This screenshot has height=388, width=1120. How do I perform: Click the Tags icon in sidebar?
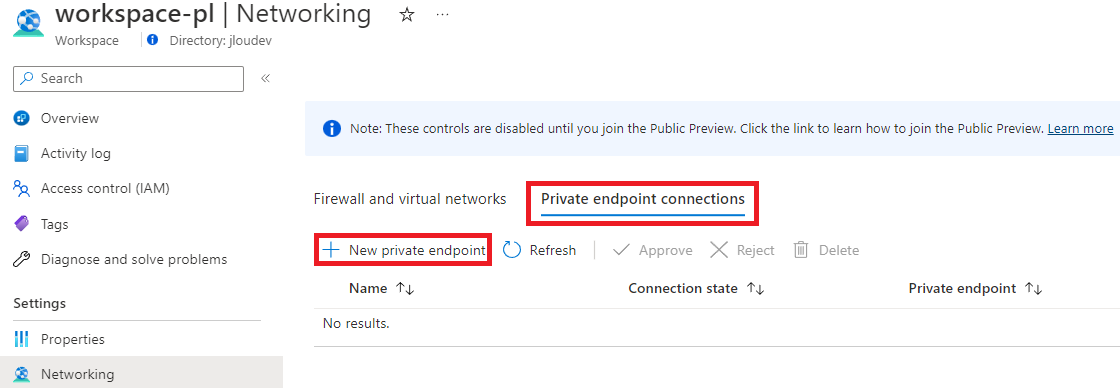(21, 224)
